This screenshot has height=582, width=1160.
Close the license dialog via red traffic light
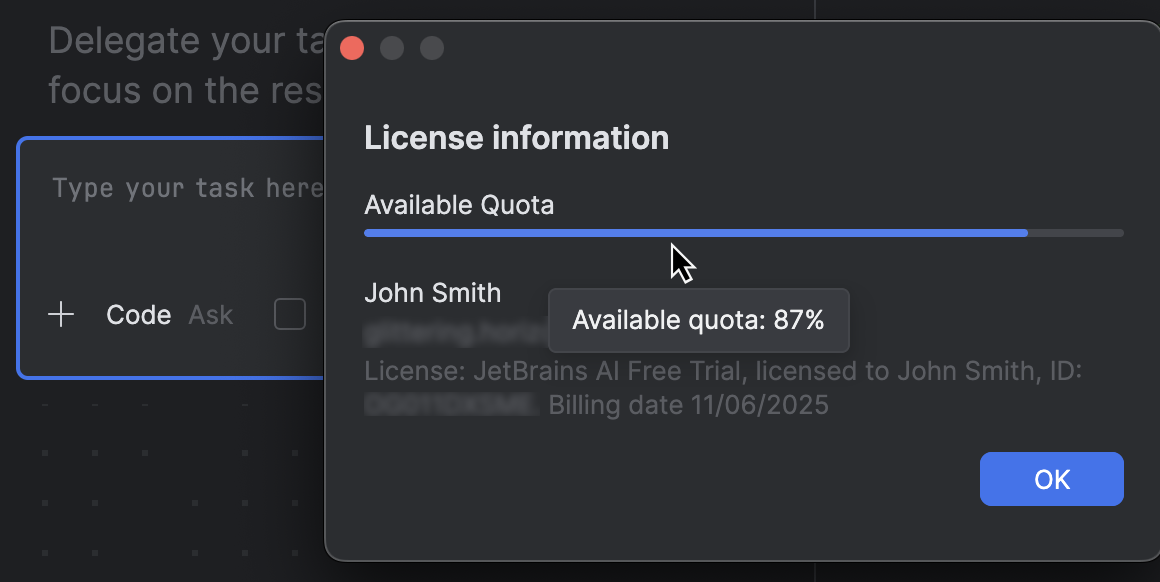tap(351, 47)
